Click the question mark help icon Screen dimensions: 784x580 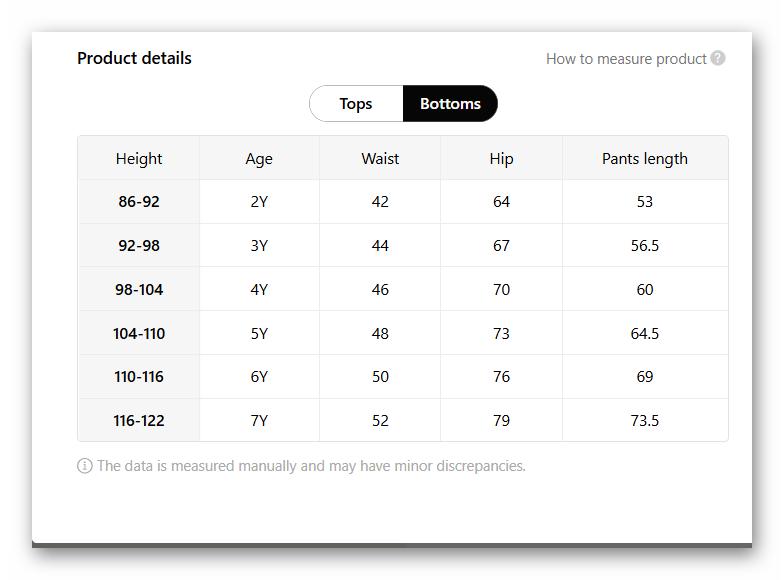coord(718,58)
